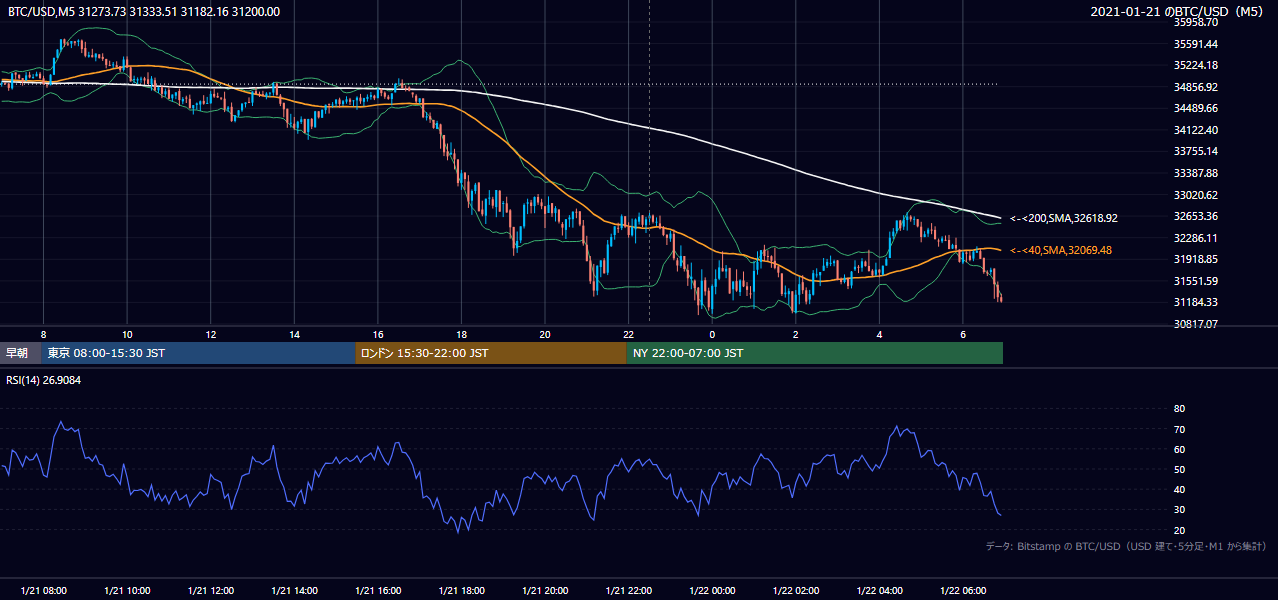The width and height of the screenshot is (1278, 600).
Task: Click the 1/21 16:00 bottom time label
Action: [378, 591]
